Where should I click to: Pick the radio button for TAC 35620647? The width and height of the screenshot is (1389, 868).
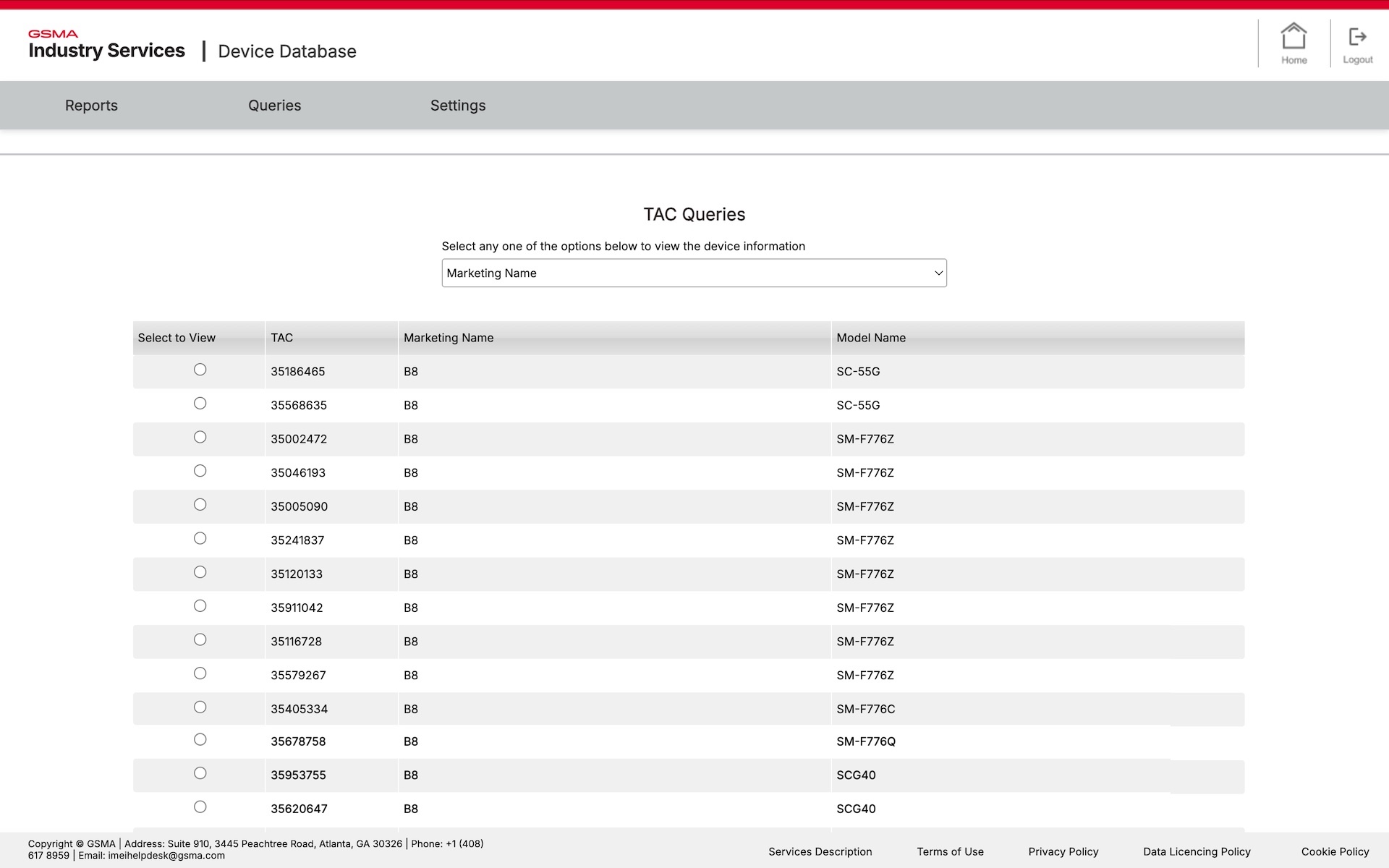pyautogui.click(x=200, y=807)
